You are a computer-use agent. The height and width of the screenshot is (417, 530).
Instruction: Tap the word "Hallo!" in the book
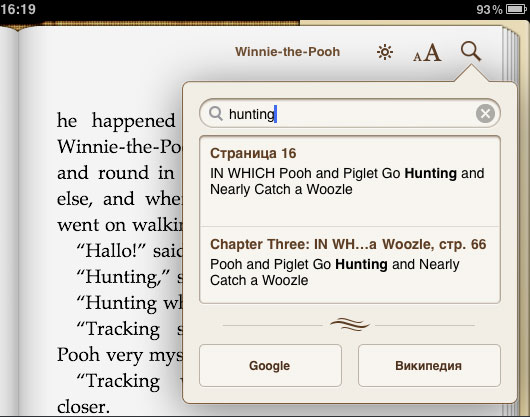click(111, 251)
